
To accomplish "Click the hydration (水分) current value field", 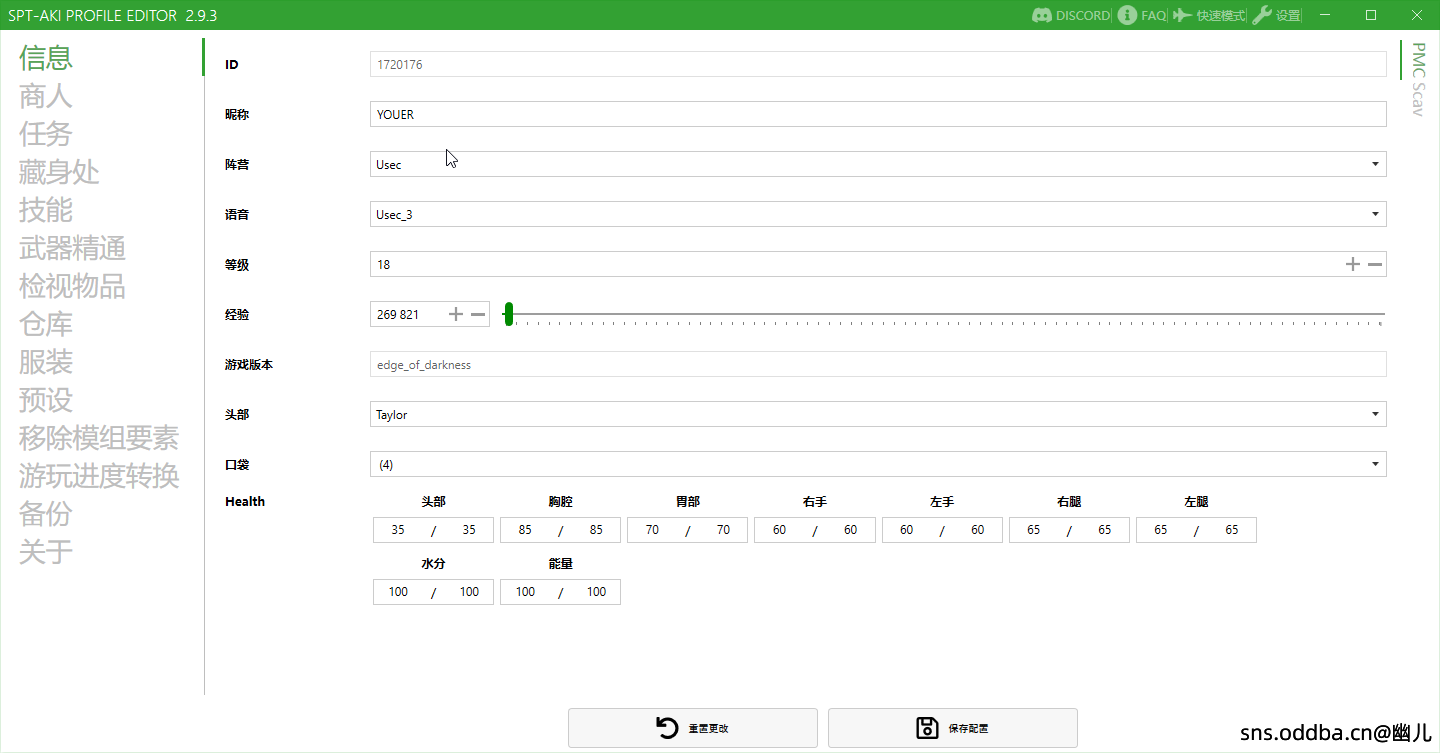I will 398,592.
